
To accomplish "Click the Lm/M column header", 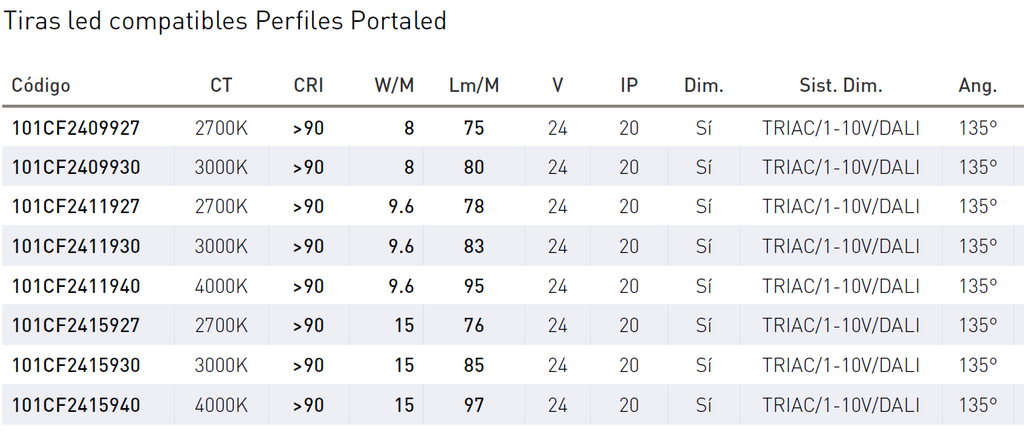I will 474,86.
